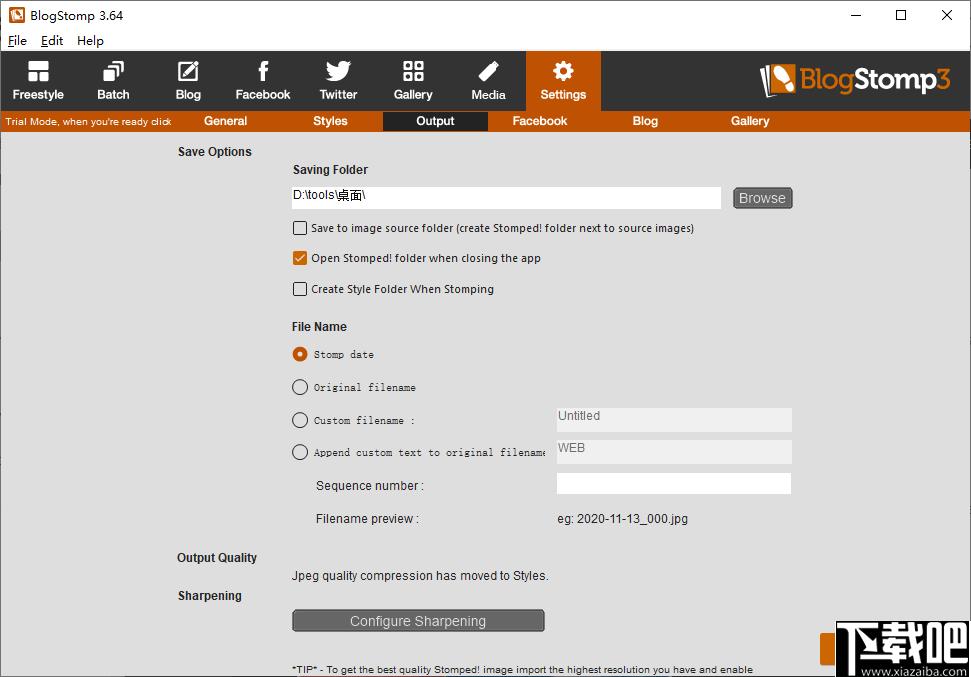This screenshot has height=677, width=971.
Task: Open the Freestyle mode icon
Action: click(38, 71)
